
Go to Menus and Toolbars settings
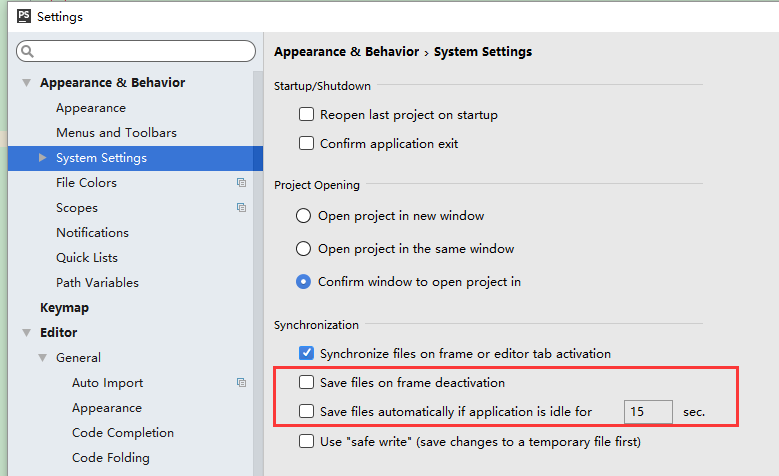click(116, 133)
